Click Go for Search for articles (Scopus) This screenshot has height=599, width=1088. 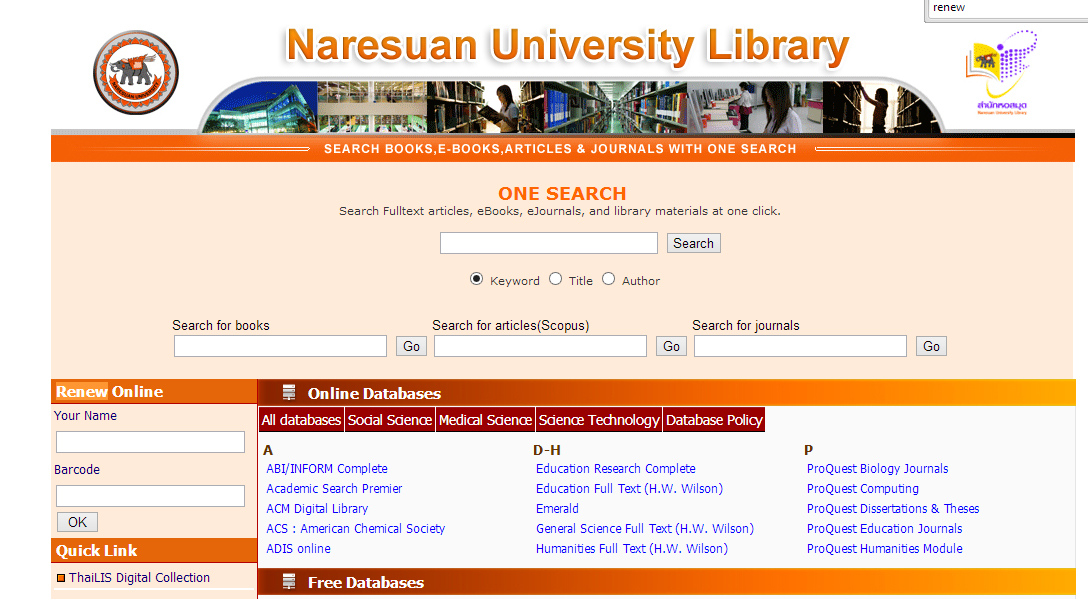(672, 346)
